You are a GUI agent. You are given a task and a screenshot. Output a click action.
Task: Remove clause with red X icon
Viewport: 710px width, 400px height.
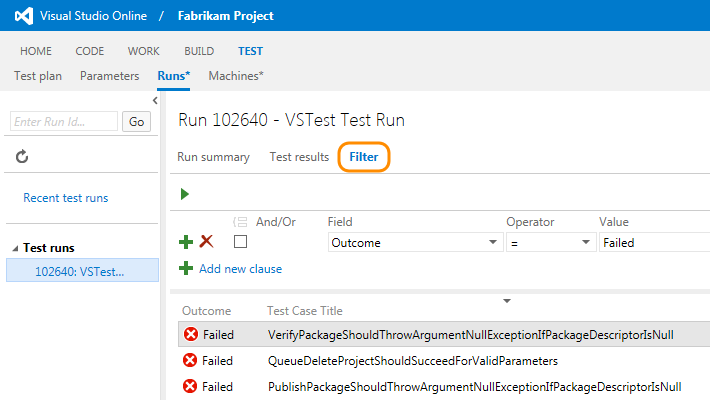pyautogui.click(x=206, y=241)
